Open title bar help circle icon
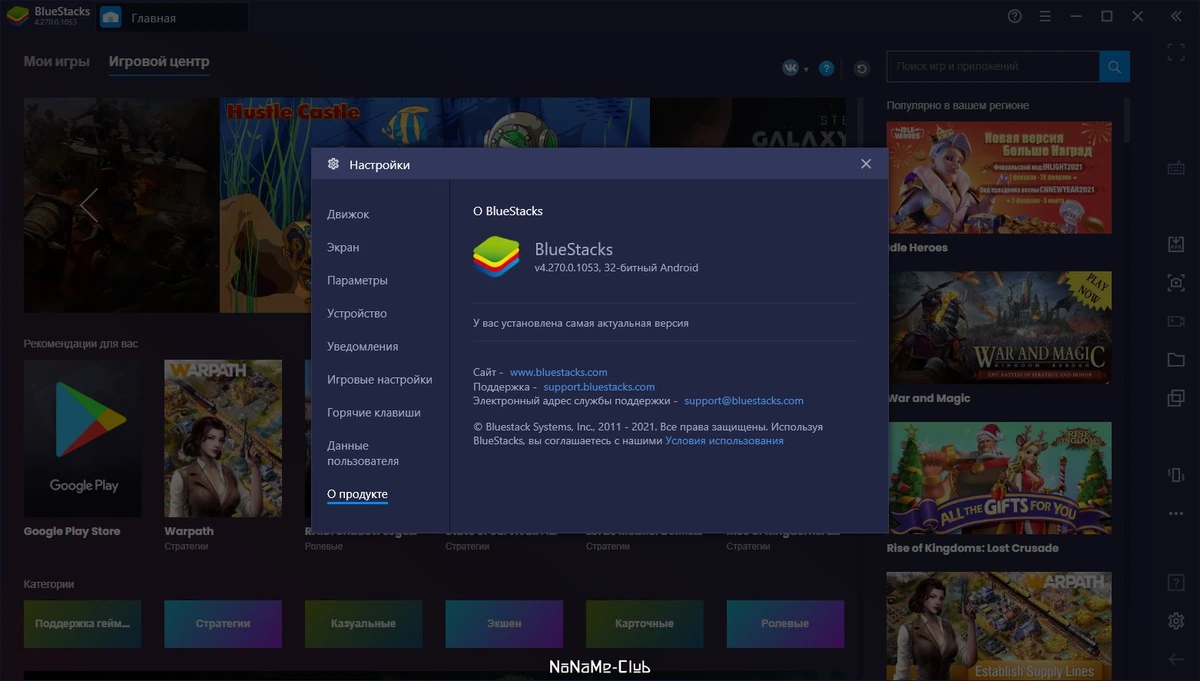1200x681 pixels. point(1015,16)
